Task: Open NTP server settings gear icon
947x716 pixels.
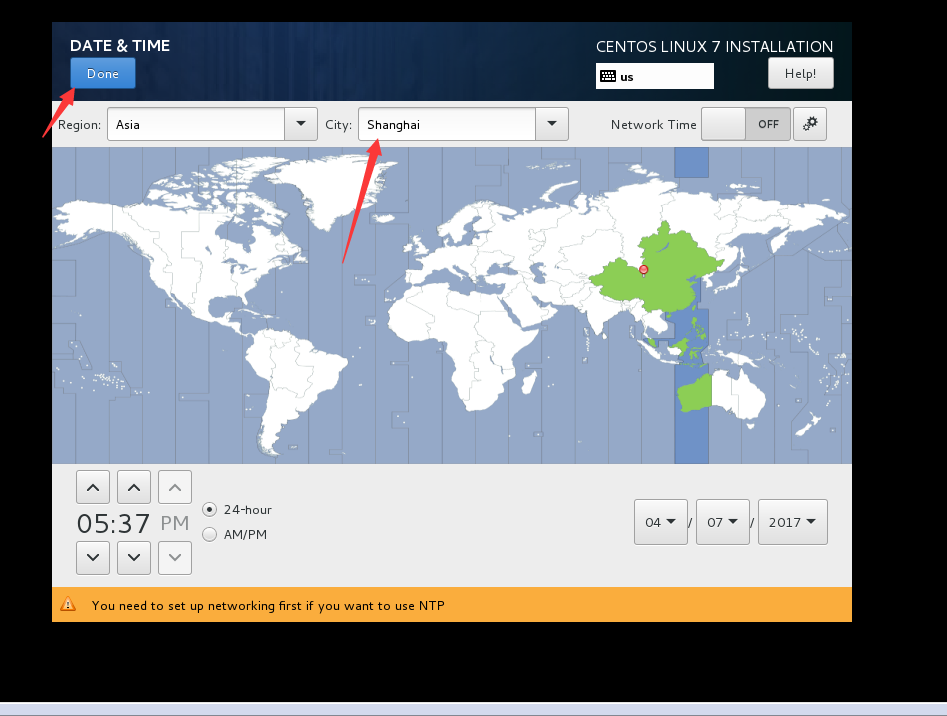Action: click(x=810, y=124)
